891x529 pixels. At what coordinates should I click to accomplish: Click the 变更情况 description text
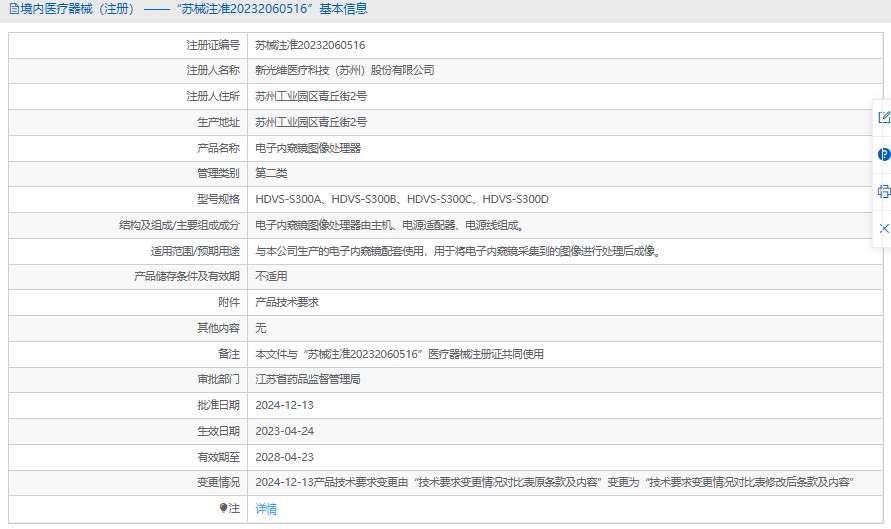point(555,482)
